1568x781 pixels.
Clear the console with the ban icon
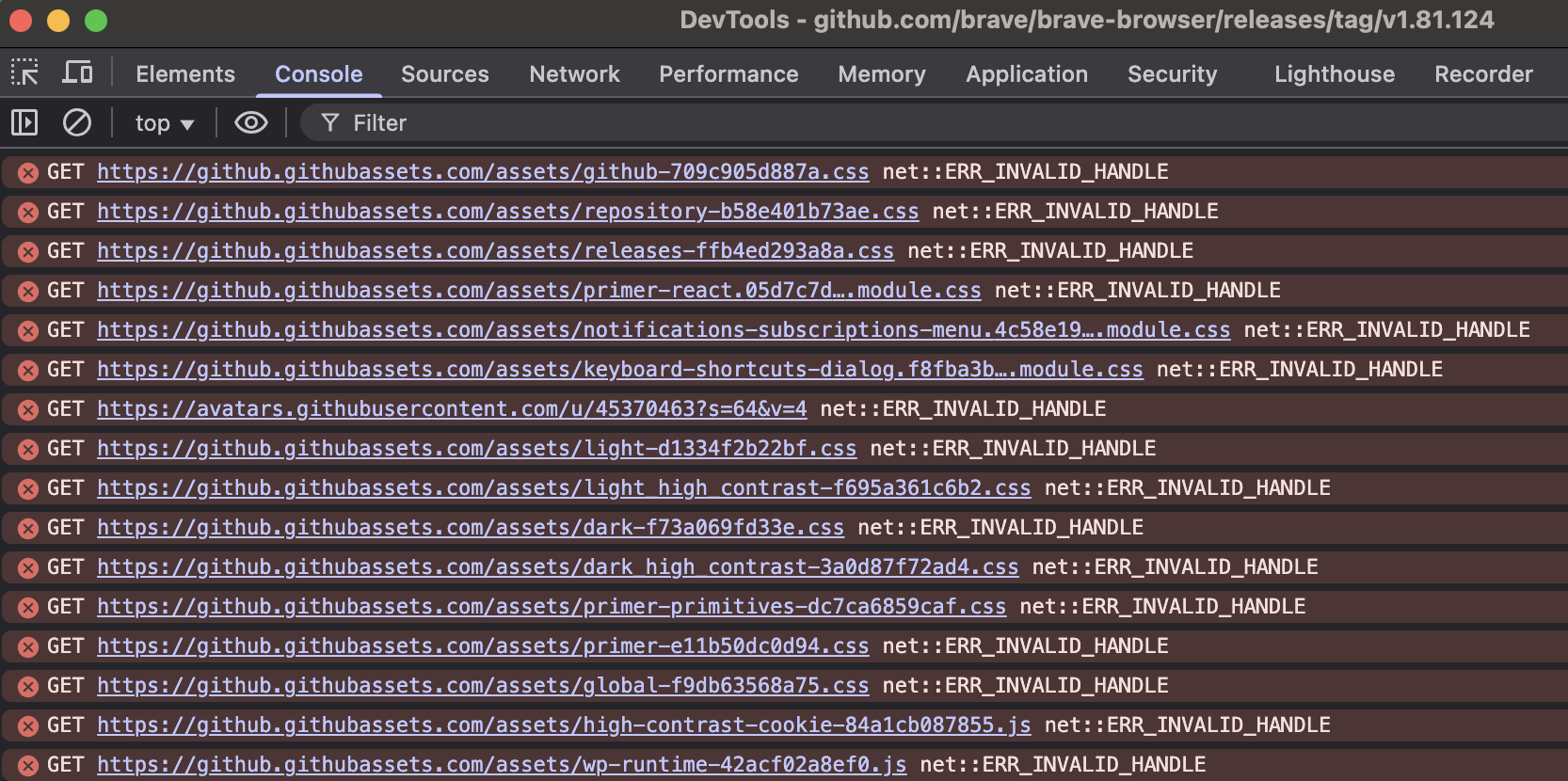point(77,122)
